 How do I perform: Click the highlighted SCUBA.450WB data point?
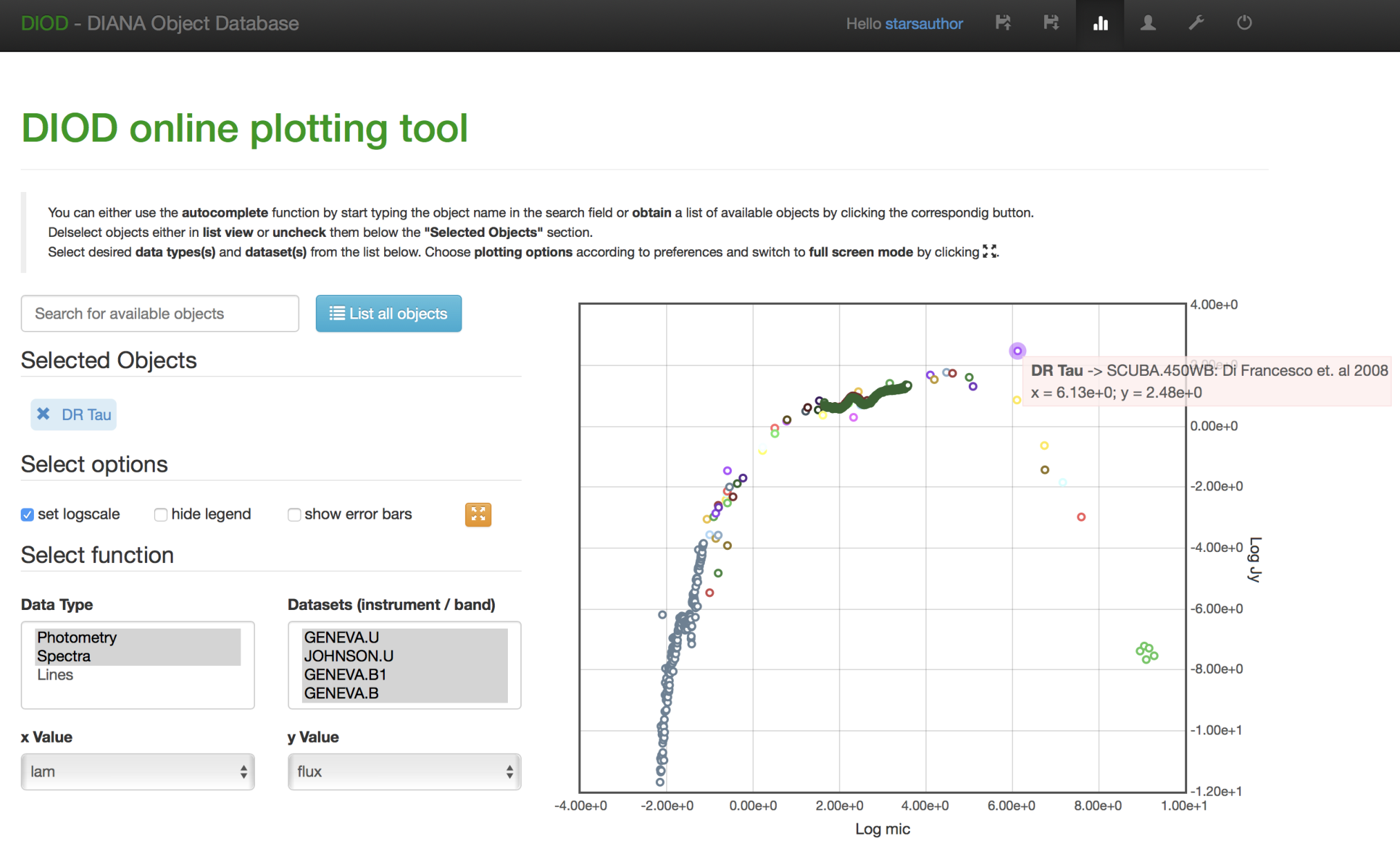[x=1017, y=351]
